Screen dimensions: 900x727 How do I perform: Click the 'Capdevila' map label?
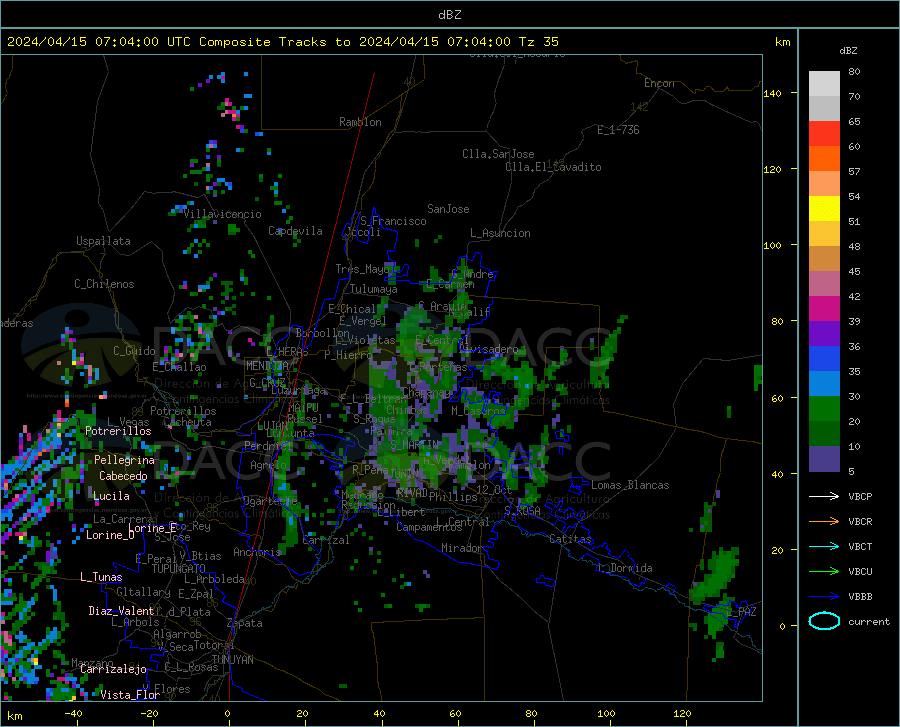(295, 231)
